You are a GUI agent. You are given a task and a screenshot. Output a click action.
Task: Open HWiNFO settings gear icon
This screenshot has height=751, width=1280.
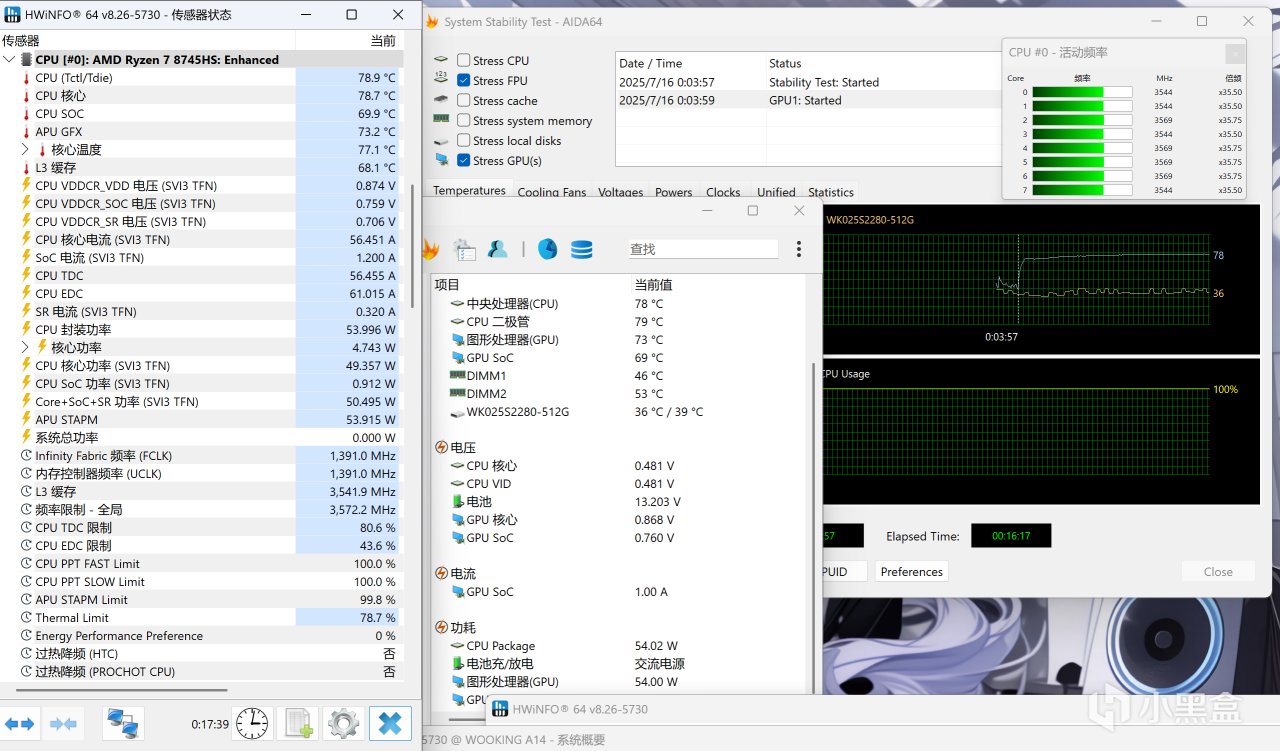click(x=343, y=723)
